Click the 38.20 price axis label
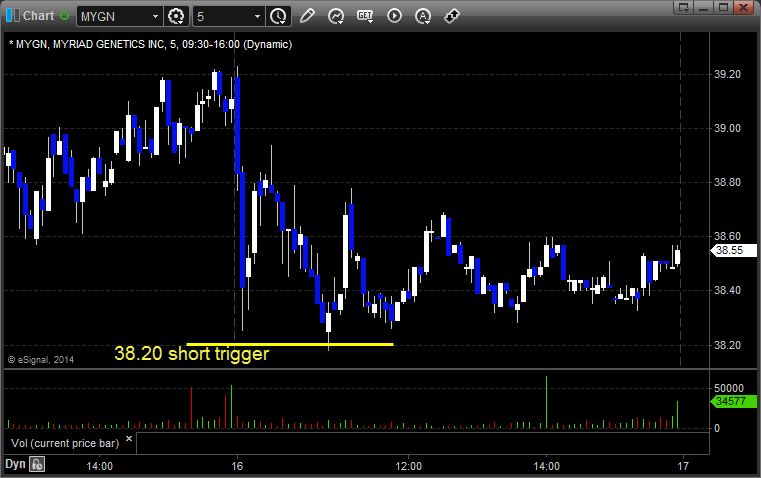 [x=727, y=345]
